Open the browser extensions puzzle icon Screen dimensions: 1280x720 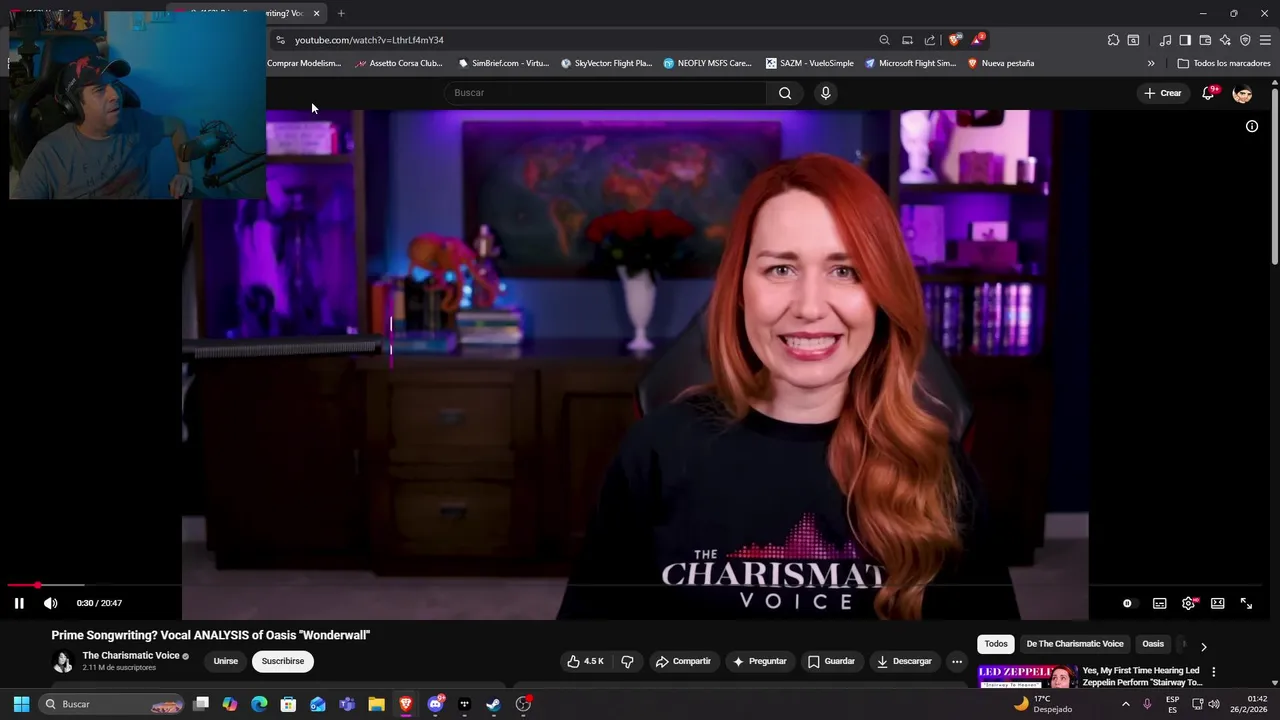pyautogui.click(x=1113, y=40)
